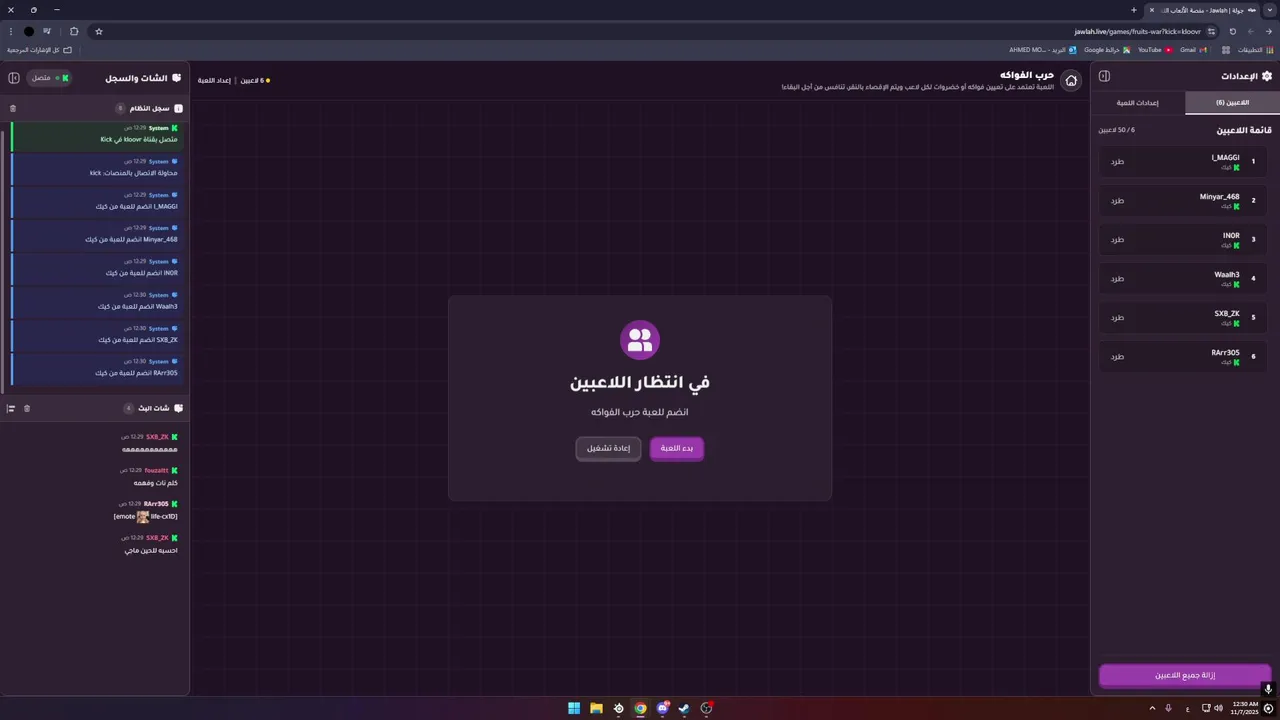This screenshot has height=720, width=1280.
Task: Bookmark this page with the star icon
Action: pyautogui.click(x=99, y=31)
